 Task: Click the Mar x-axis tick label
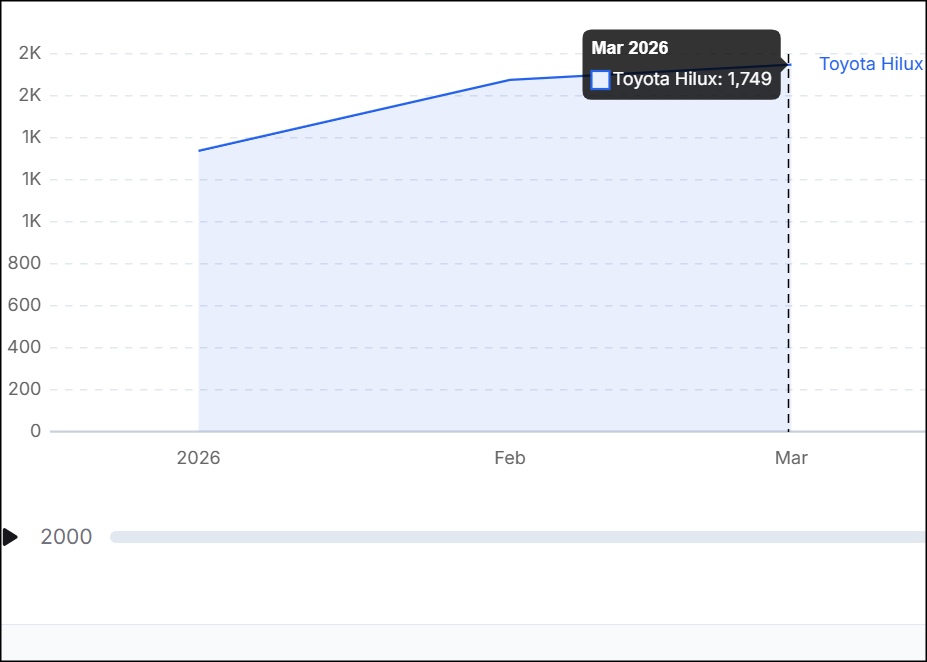(x=791, y=458)
